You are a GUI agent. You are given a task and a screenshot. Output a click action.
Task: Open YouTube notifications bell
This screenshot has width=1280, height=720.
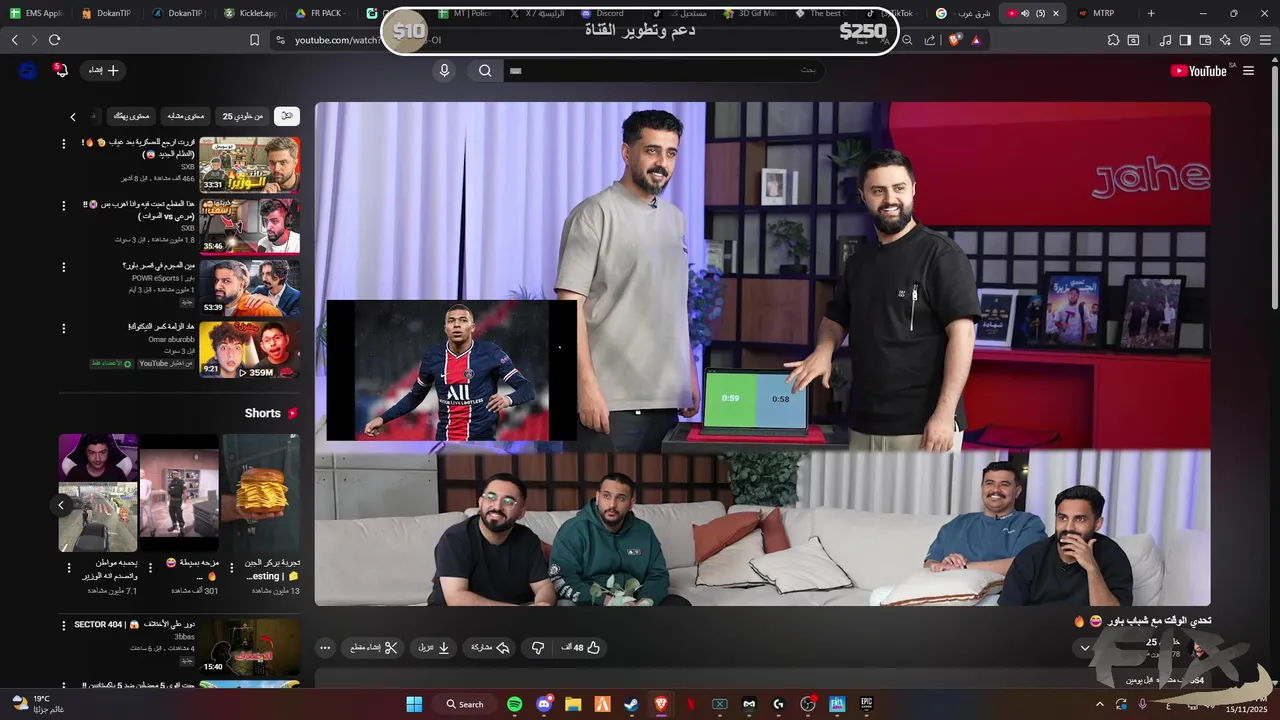point(61,70)
